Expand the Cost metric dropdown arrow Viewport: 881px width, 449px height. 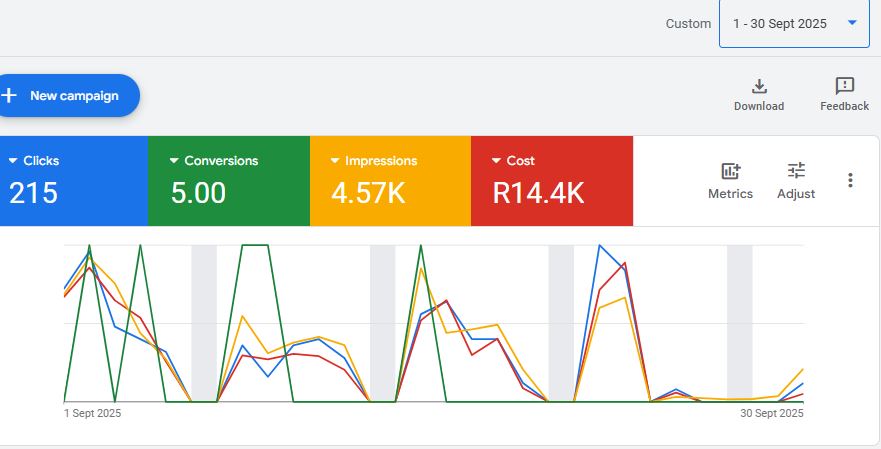(497, 161)
